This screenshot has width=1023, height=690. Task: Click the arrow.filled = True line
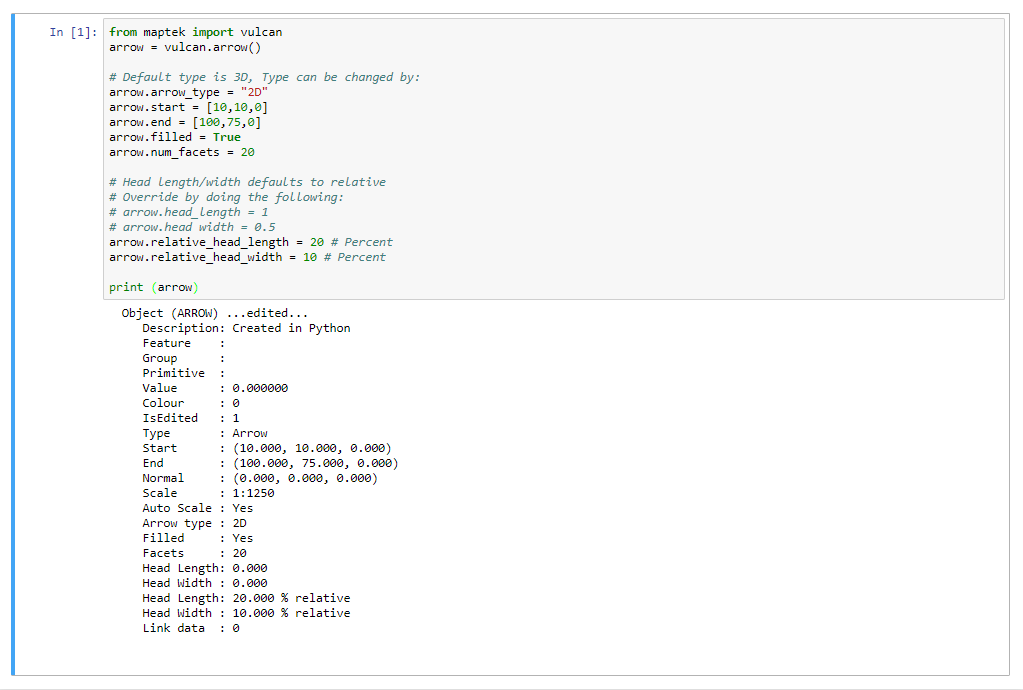click(x=175, y=137)
